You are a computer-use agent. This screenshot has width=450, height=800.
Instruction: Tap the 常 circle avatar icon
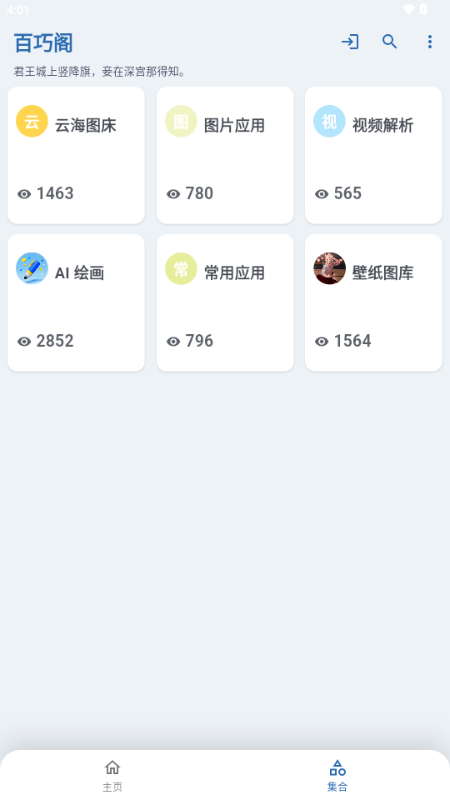[x=181, y=268]
